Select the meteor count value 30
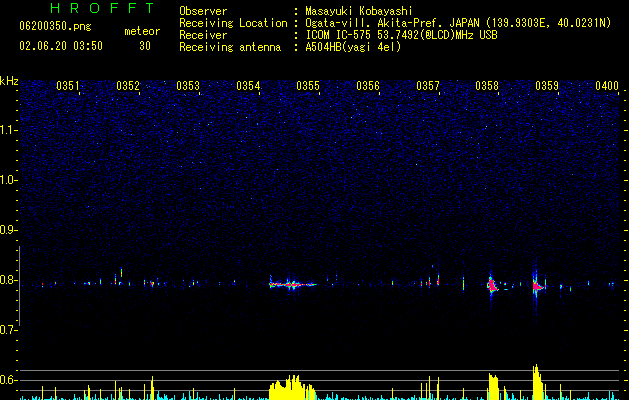The height and width of the screenshot is (400, 629). click(x=145, y=46)
